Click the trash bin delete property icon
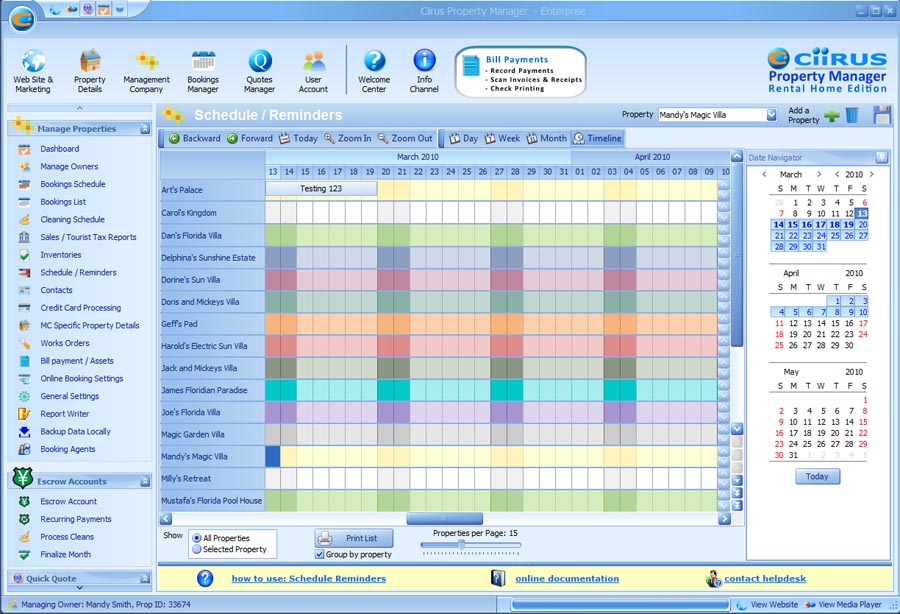This screenshot has height=614, width=900. coord(852,115)
